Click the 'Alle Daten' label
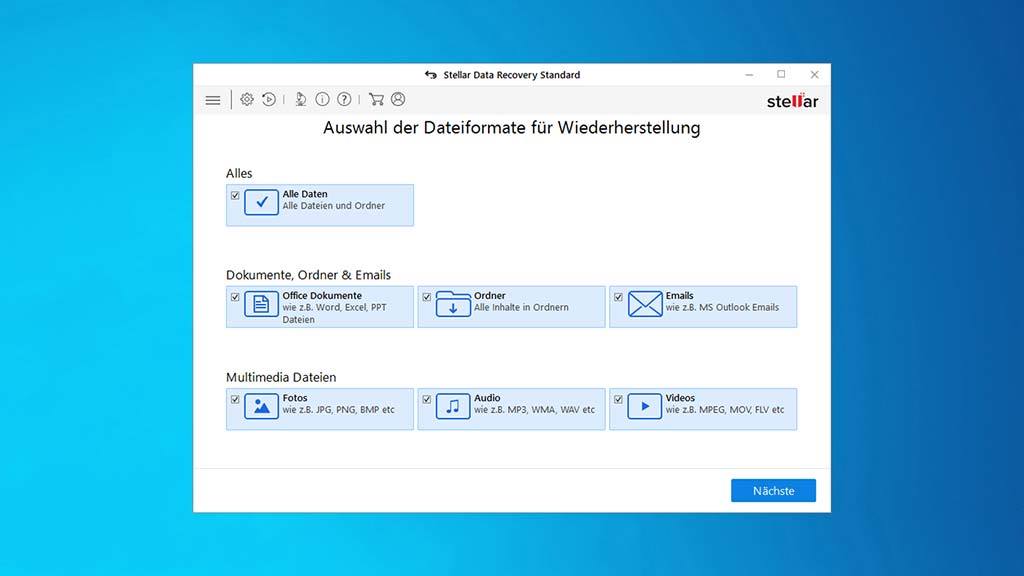 point(305,194)
